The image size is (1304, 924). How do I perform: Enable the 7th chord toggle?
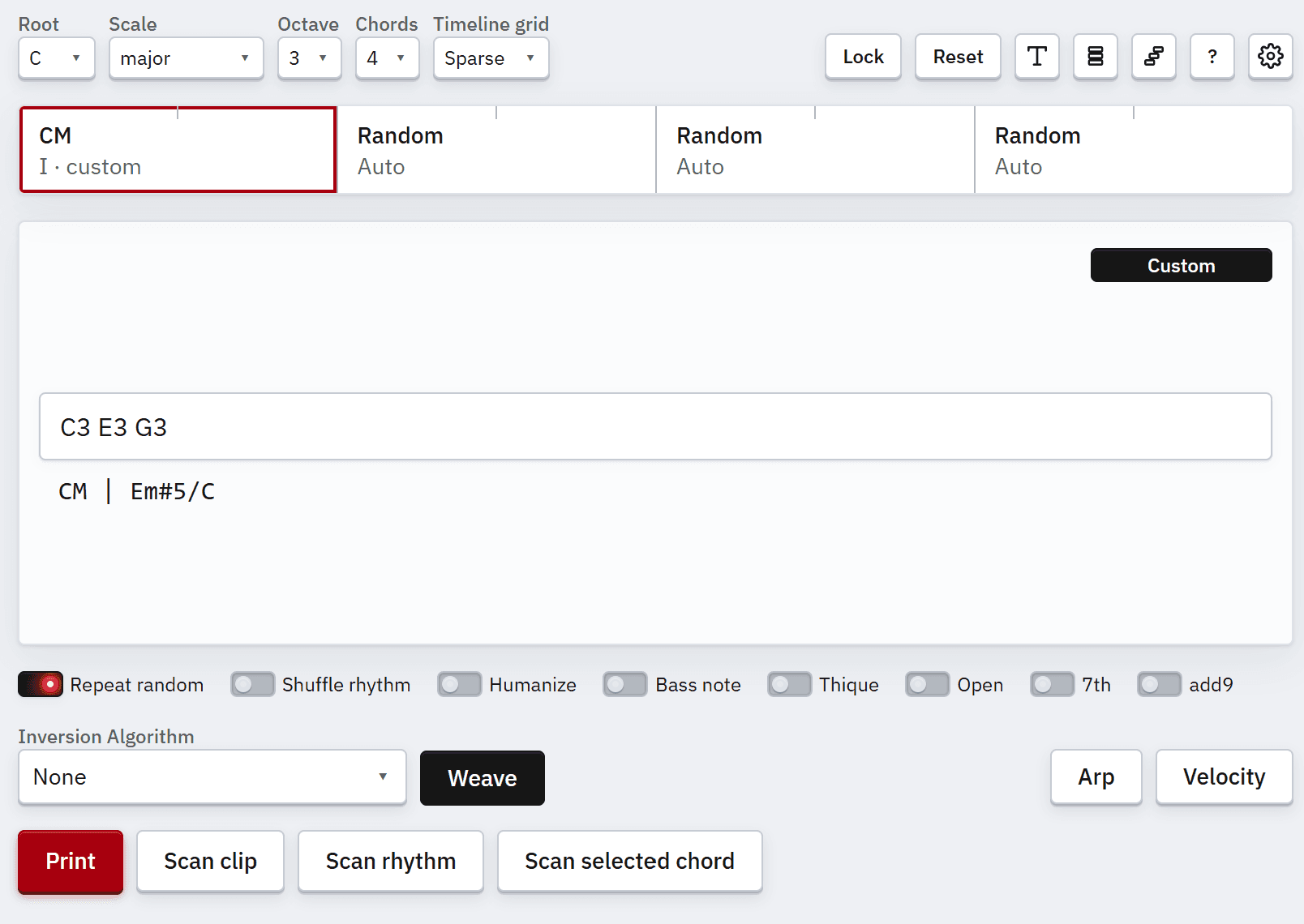coord(1053,685)
